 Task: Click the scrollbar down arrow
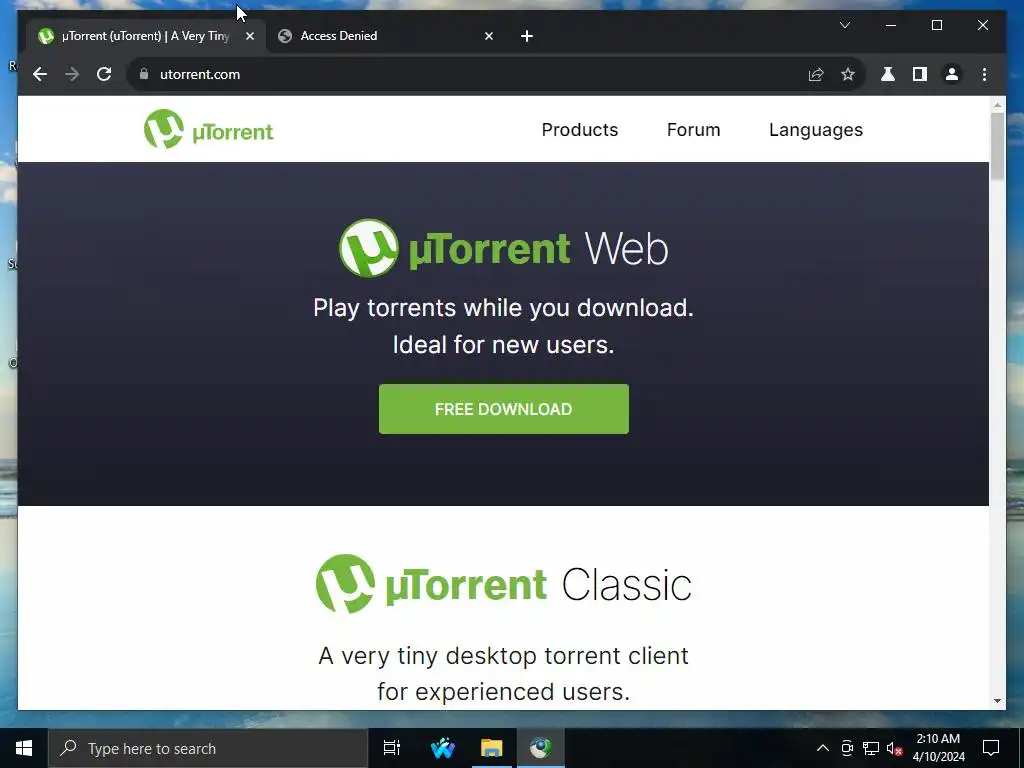click(x=997, y=701)
